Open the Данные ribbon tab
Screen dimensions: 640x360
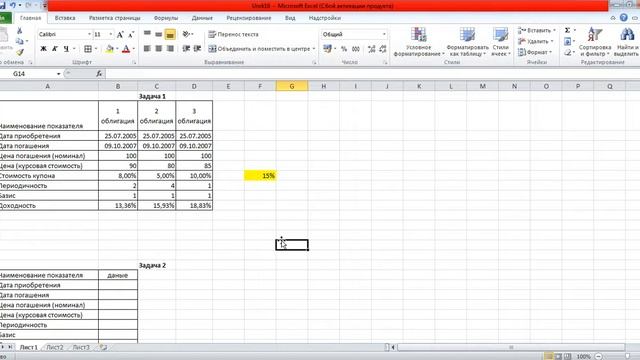(202, 18)
